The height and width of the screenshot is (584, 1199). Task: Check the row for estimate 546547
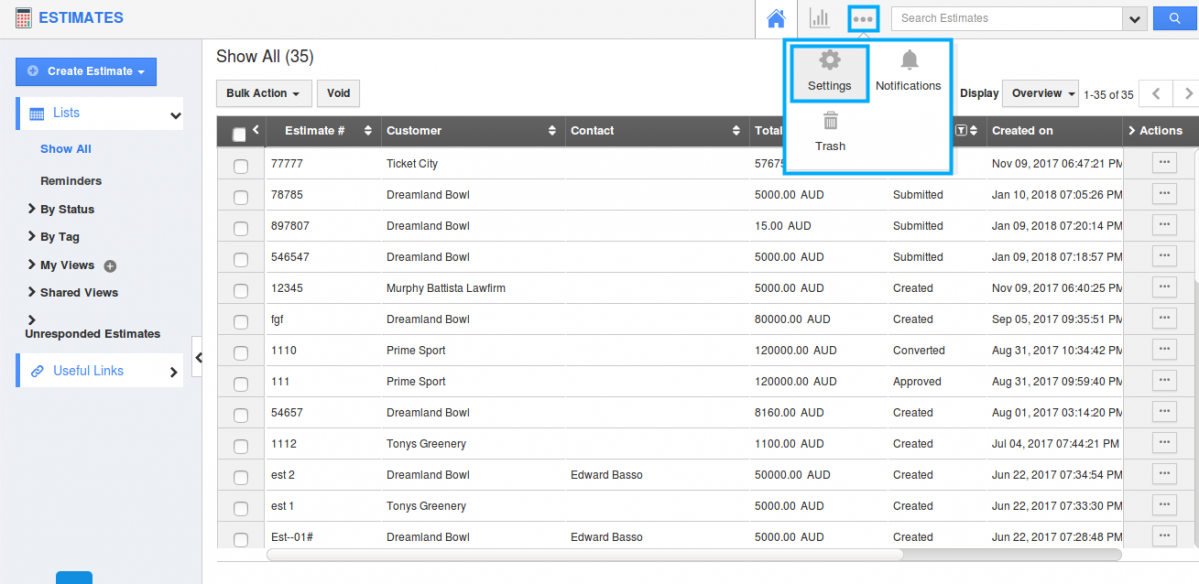[x=240, y=259]
